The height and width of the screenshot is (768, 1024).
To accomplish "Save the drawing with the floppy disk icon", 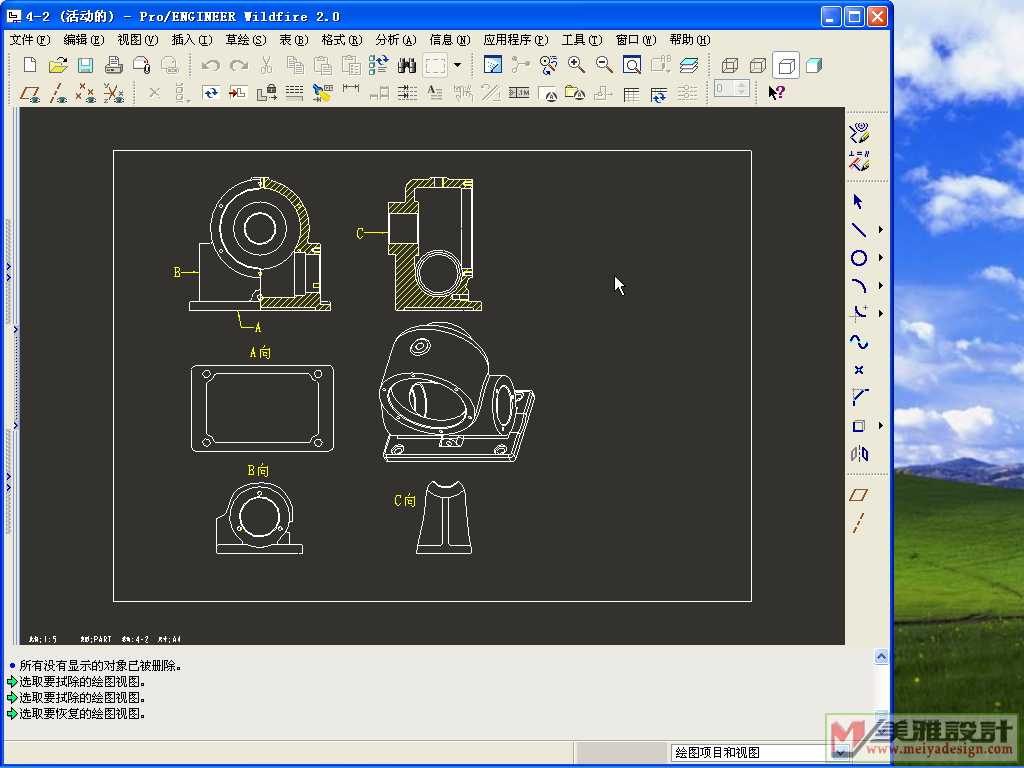I will click(86, 65).
